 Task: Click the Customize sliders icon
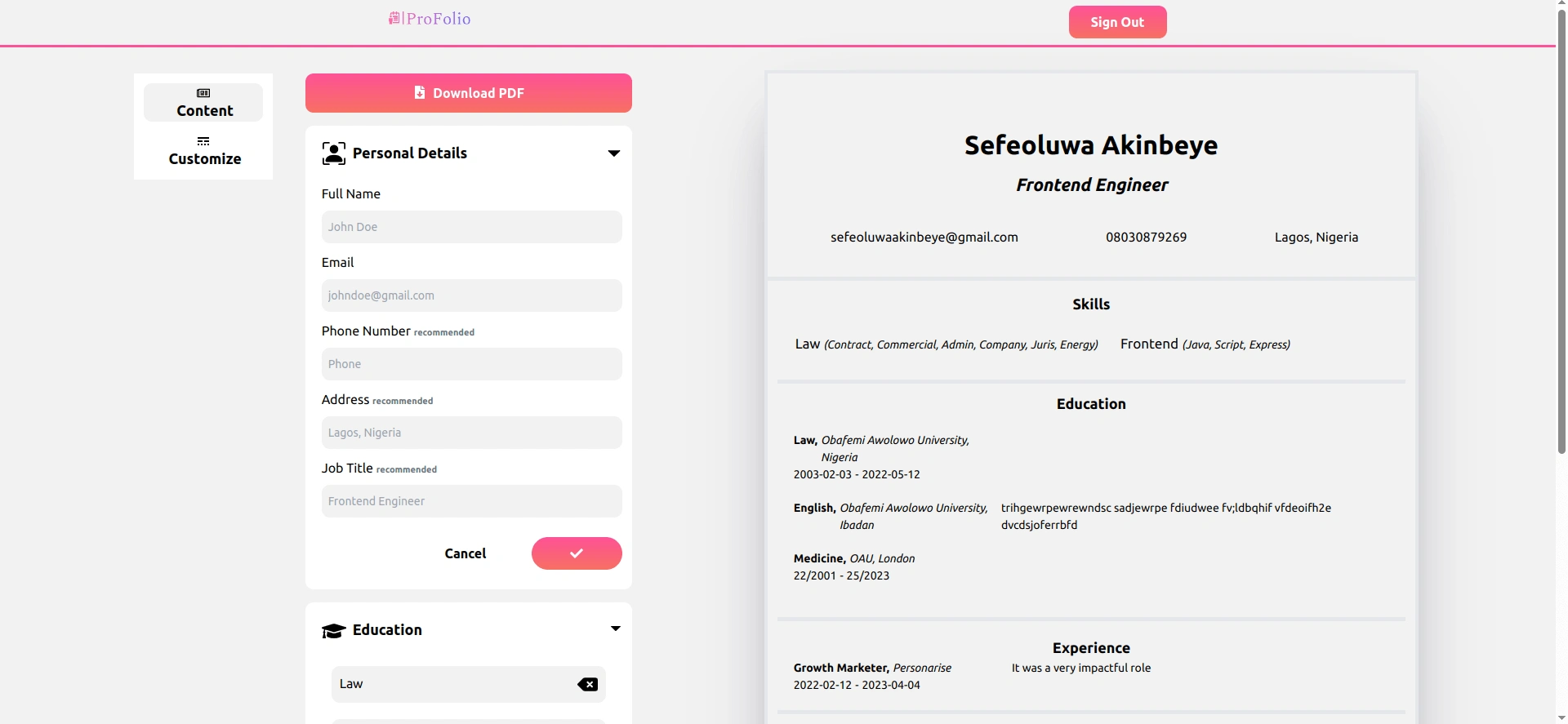[x=203, y=141]
